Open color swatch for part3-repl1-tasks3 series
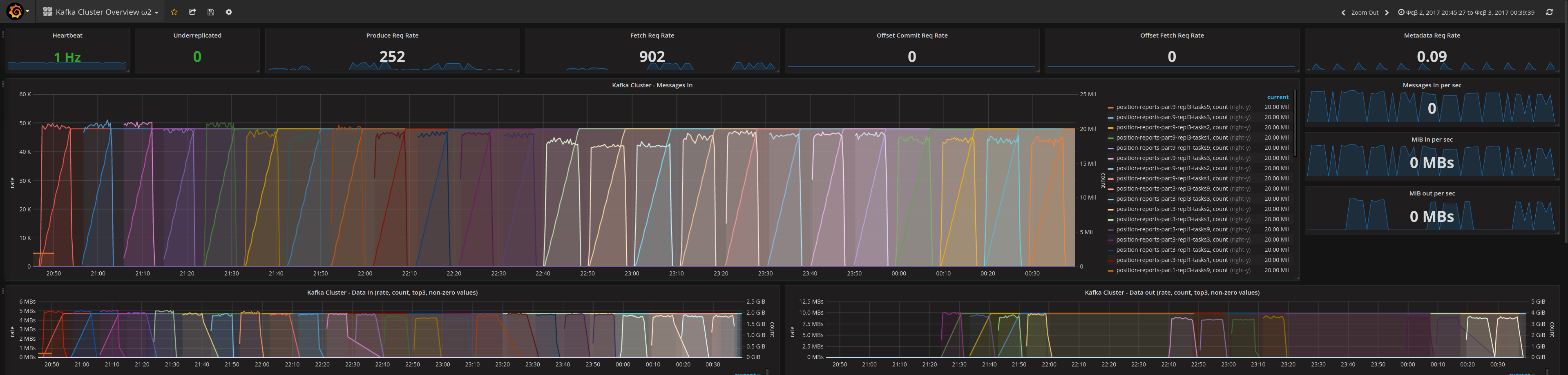This screenshot has height=375, width=1568. tap(1110, 240)
